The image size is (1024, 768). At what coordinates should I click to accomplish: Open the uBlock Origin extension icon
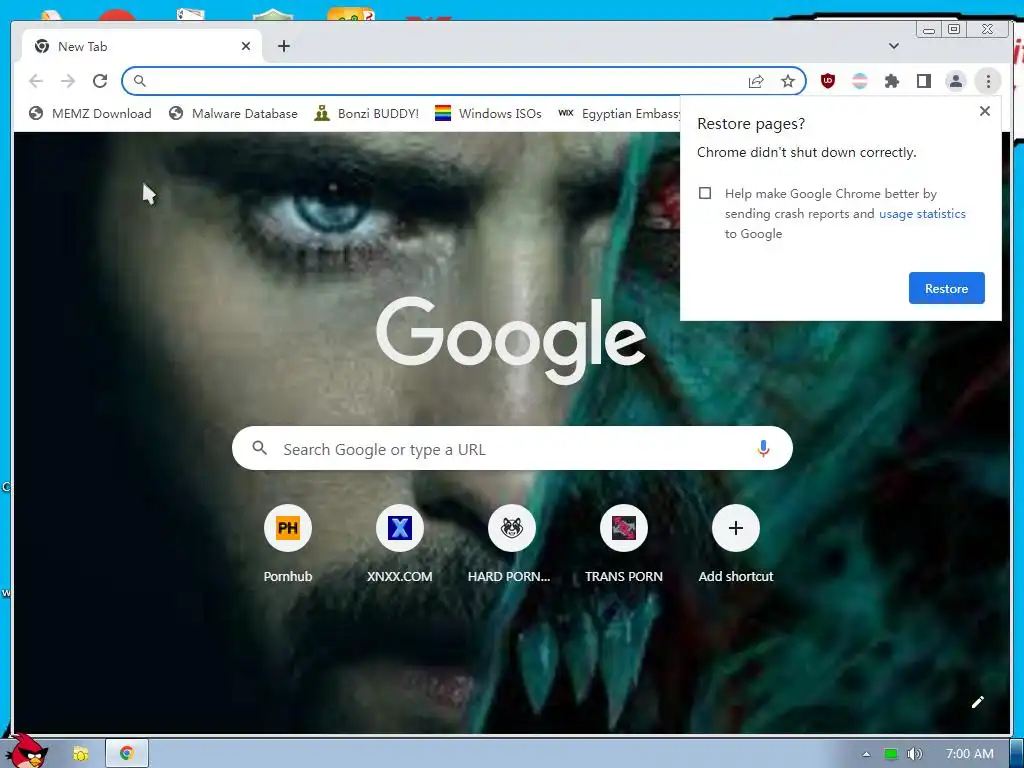(827, 81)
